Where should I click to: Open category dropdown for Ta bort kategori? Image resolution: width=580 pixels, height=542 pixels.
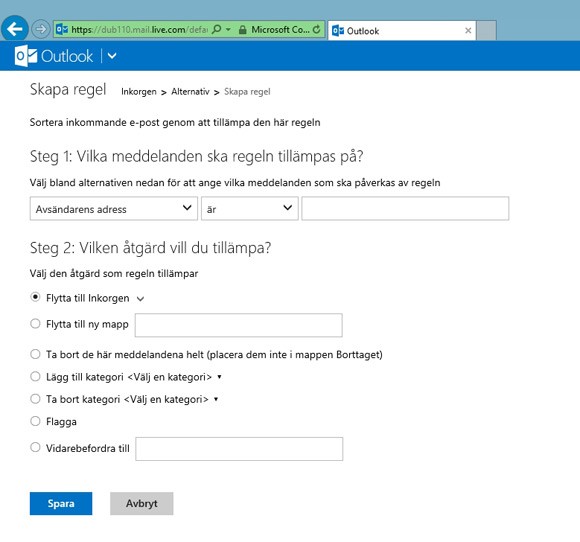tap(216, 399)
